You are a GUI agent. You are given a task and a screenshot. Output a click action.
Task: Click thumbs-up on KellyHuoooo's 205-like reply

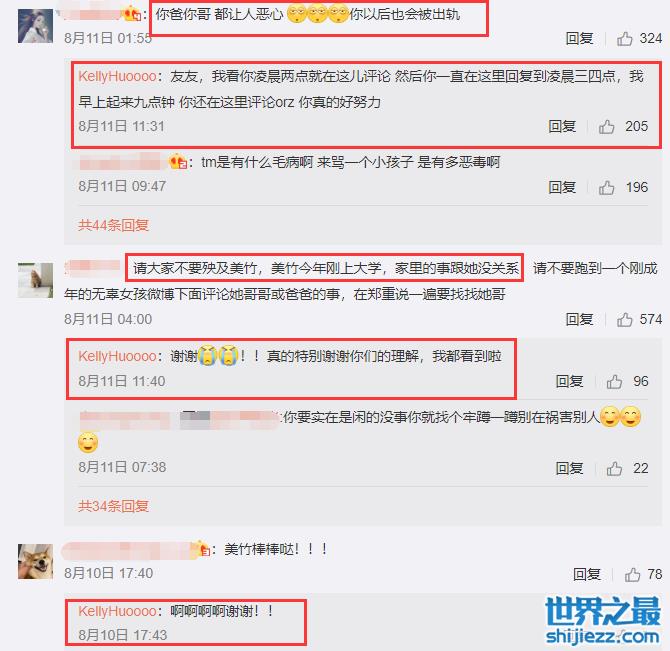(x=606, y=126)
